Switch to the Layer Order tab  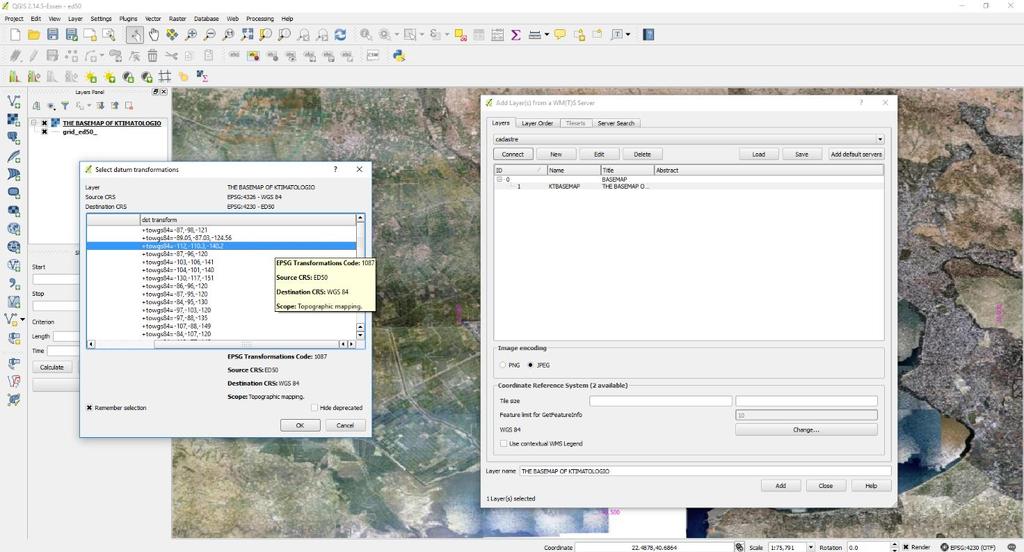(x=537, y=123)
